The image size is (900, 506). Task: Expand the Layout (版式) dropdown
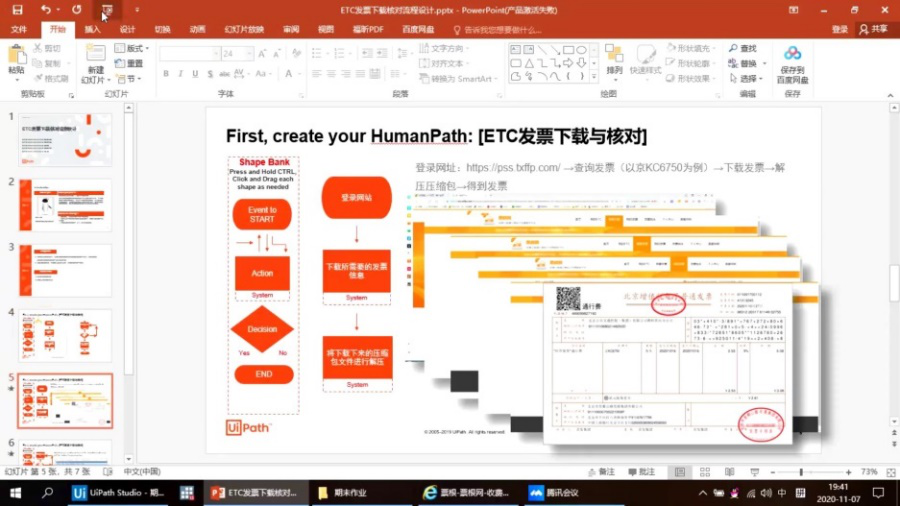[135, 48]
